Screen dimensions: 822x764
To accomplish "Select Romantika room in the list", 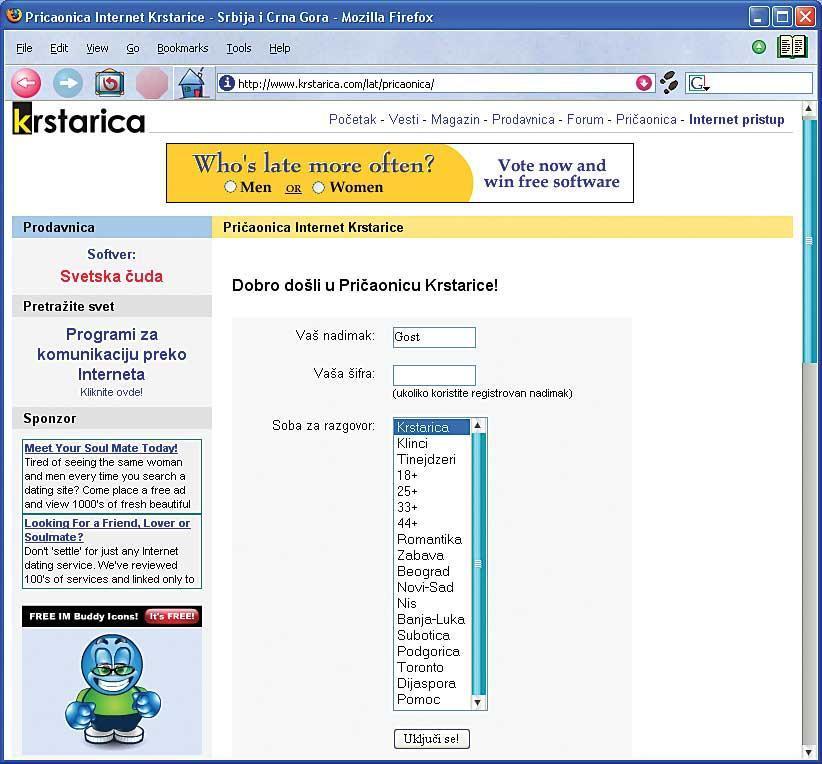I will coord(431,539).
